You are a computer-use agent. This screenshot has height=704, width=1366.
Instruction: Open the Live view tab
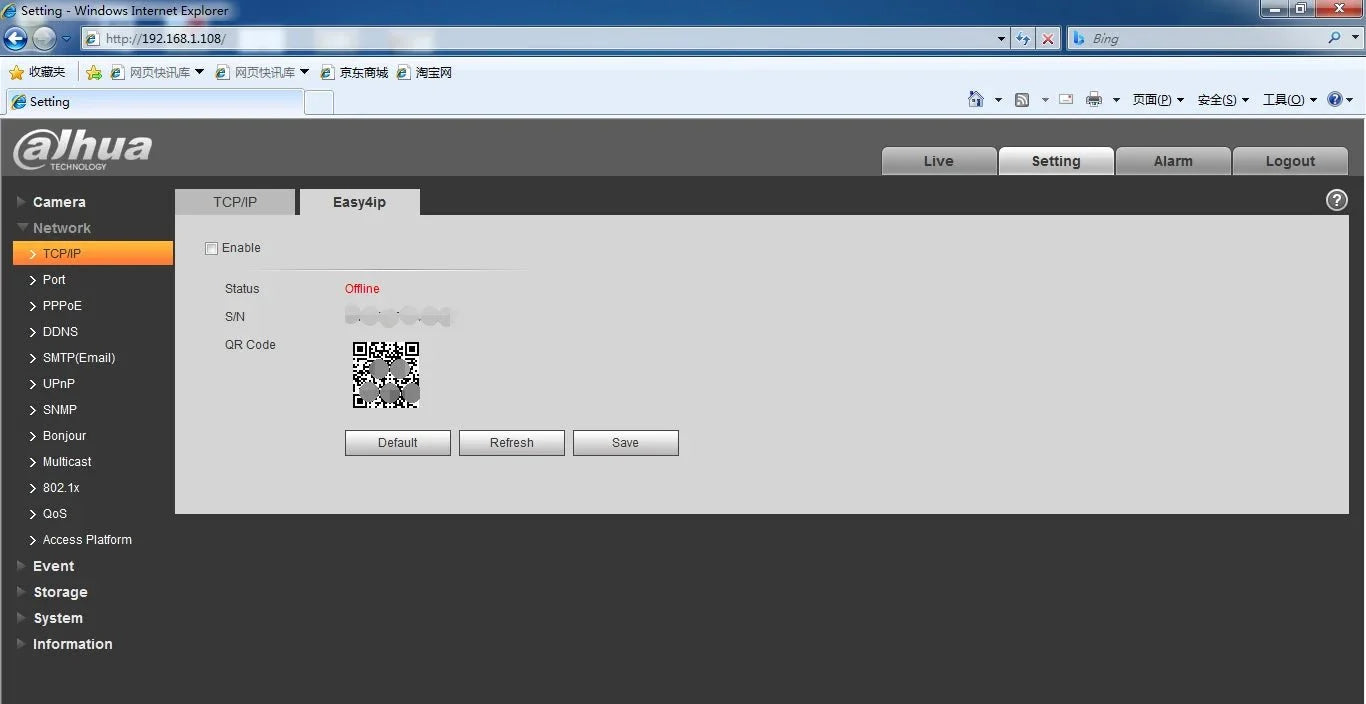pyautogui.click(x=939, y=161)
